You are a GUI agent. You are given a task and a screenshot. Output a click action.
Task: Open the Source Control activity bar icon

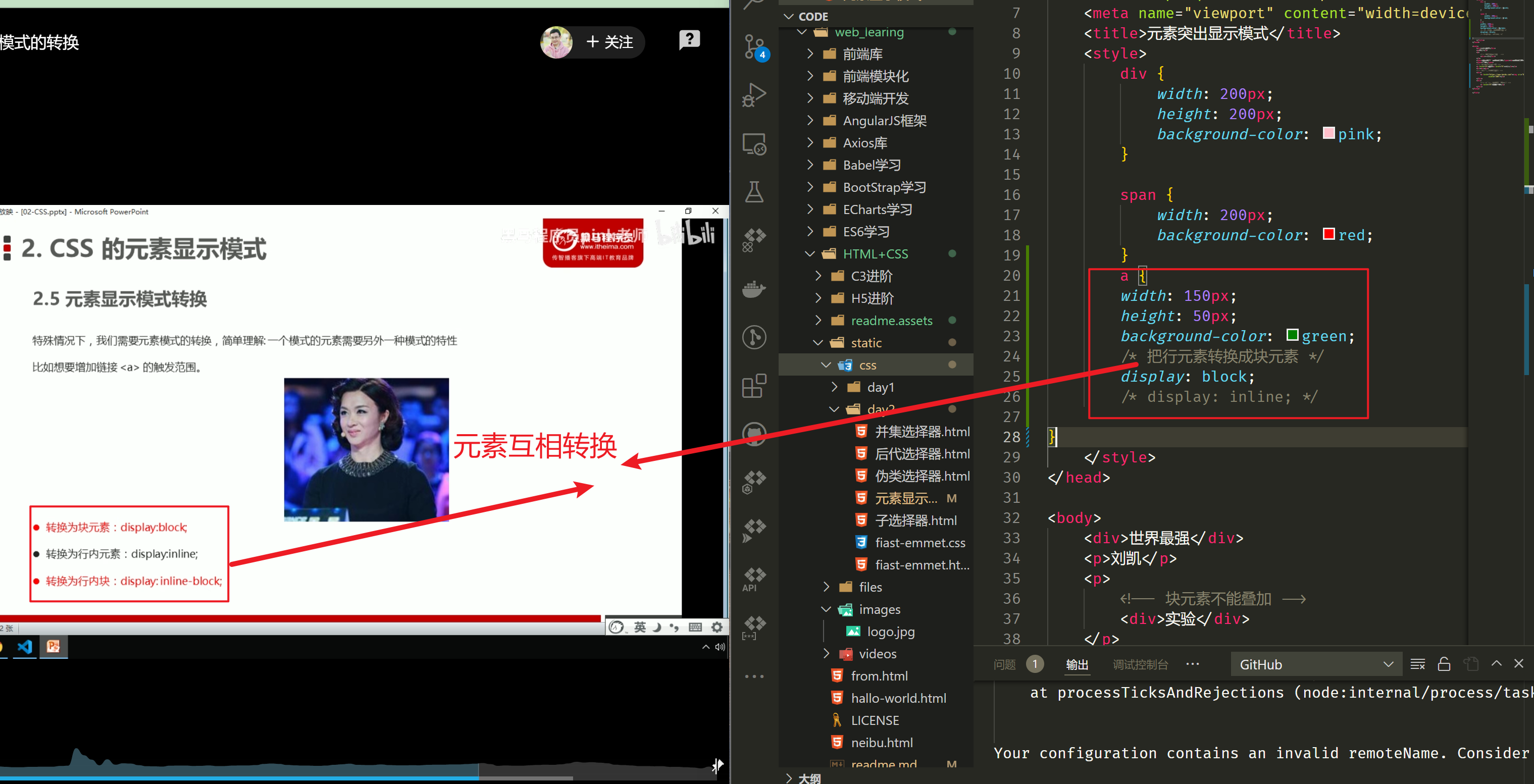754,46
